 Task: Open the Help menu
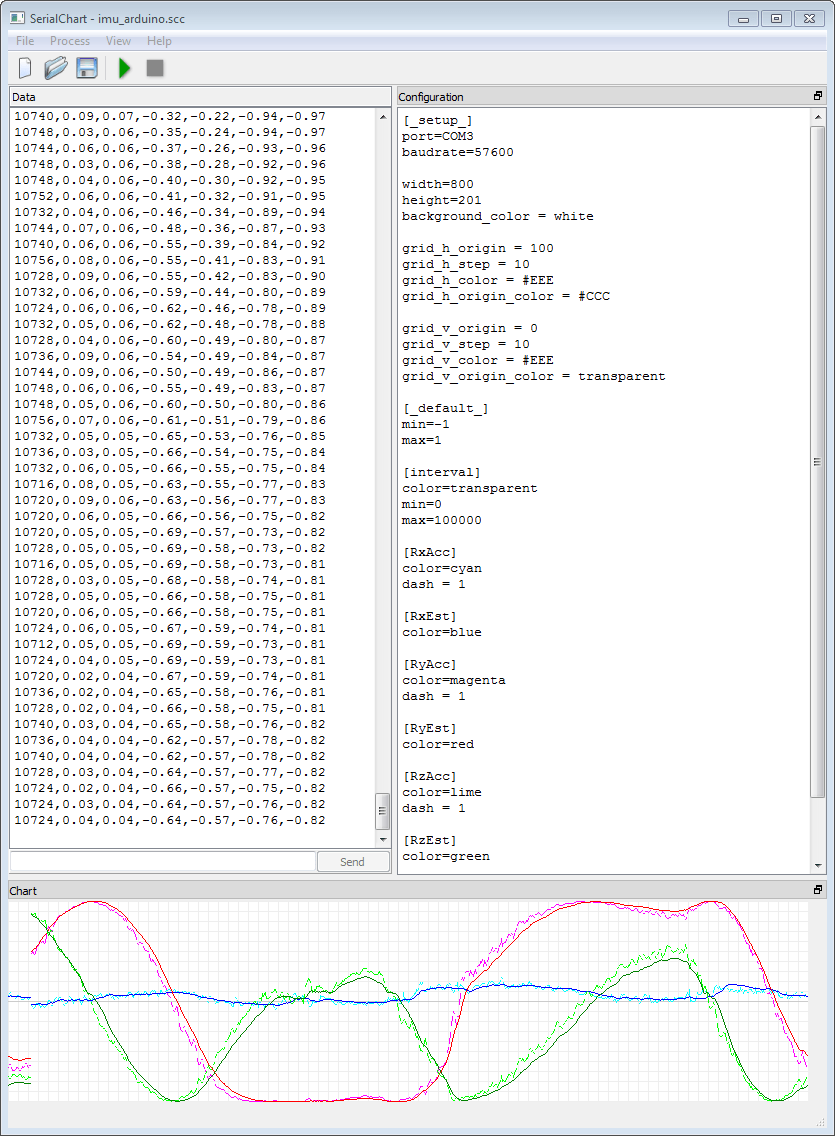coord(159,41)
